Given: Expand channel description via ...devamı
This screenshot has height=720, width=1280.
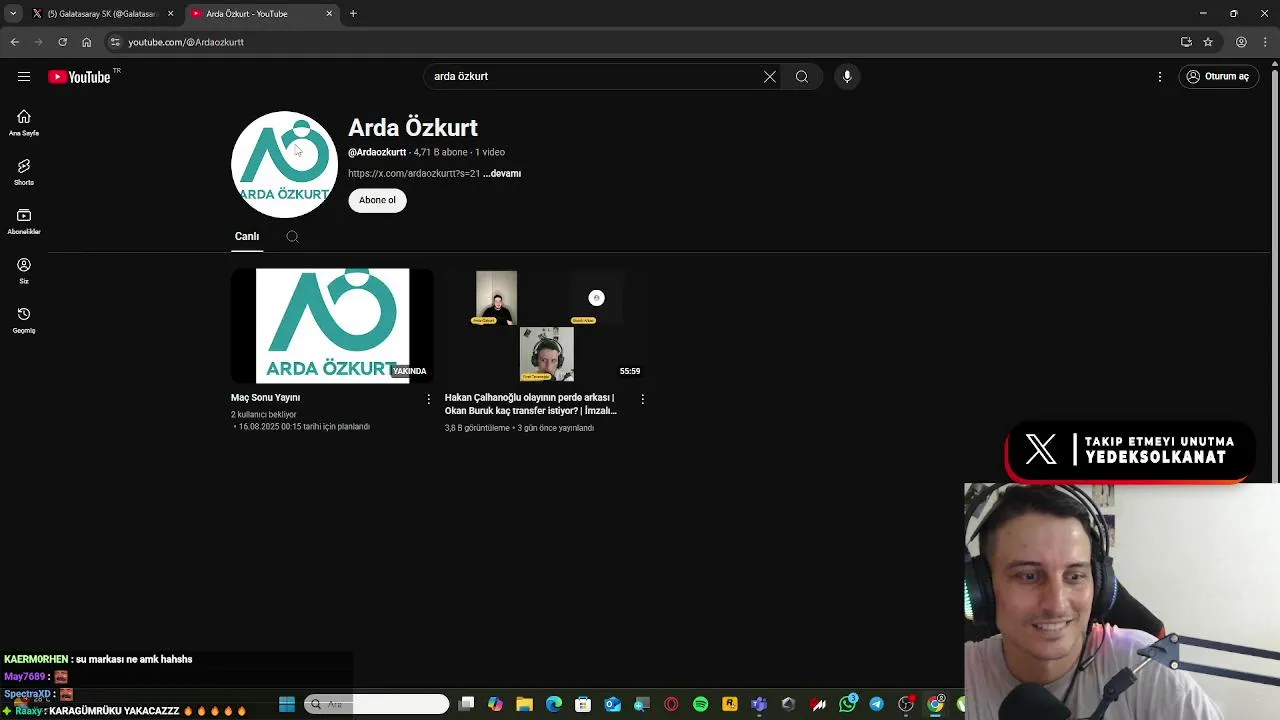Looking at the screenshot, I should coord(503,173).
